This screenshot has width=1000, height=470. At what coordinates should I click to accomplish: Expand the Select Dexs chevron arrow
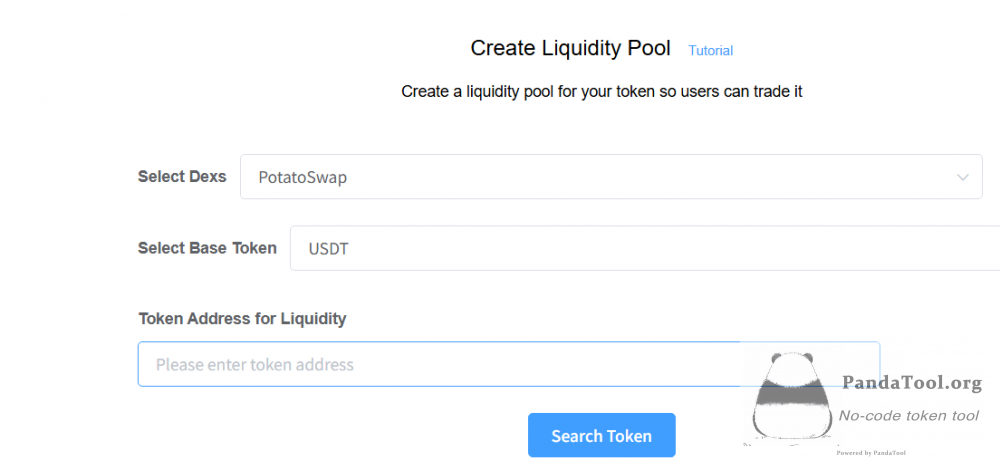(963, 177)
